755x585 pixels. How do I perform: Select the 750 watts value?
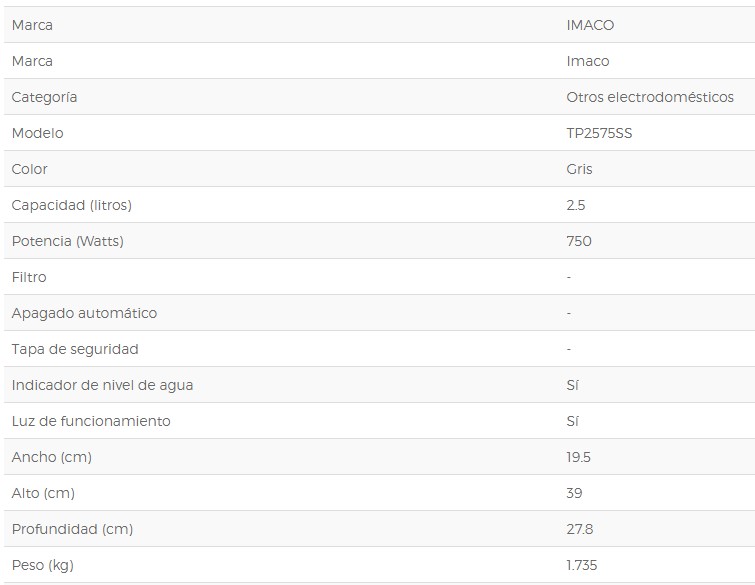click(579, 241)
